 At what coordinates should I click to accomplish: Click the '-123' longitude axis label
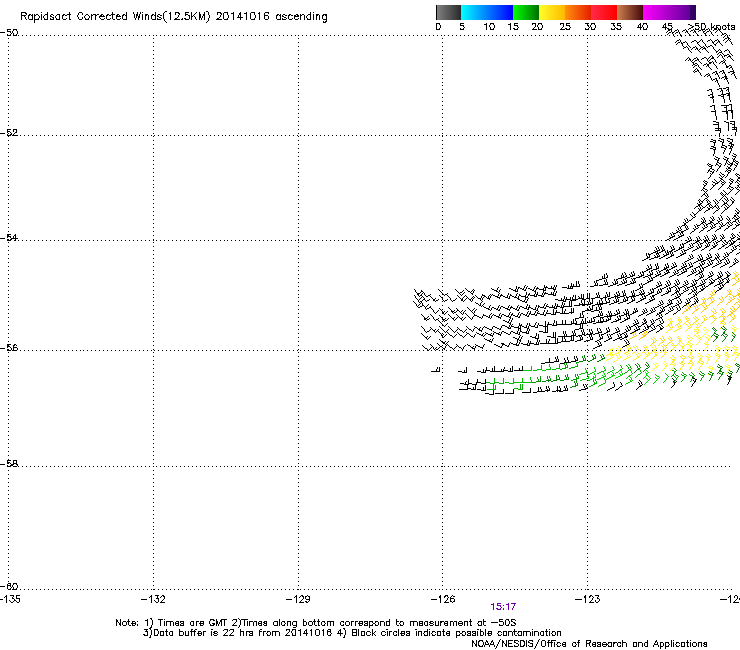tap(588, 599)
